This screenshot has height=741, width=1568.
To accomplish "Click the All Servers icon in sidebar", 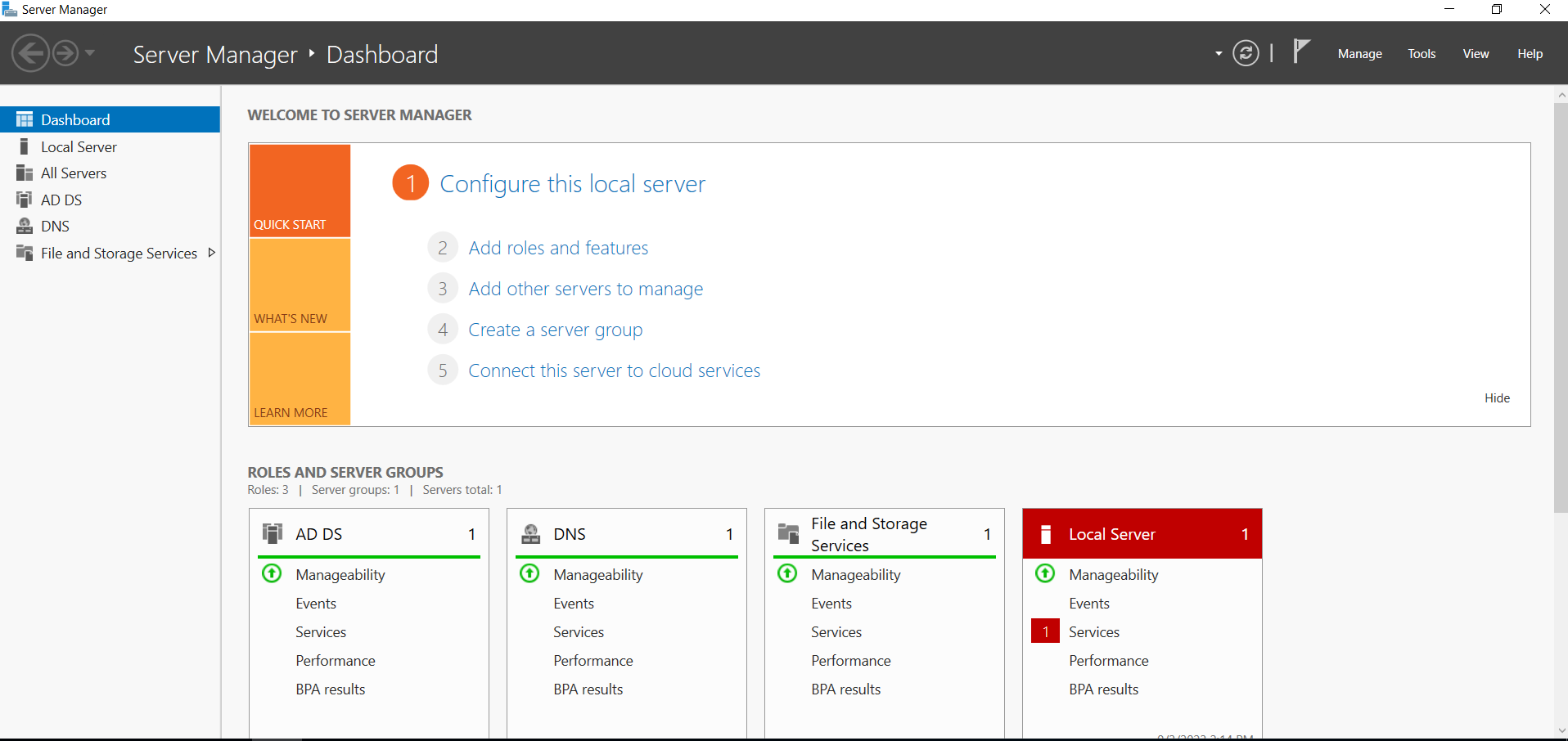I will (25, 173).
